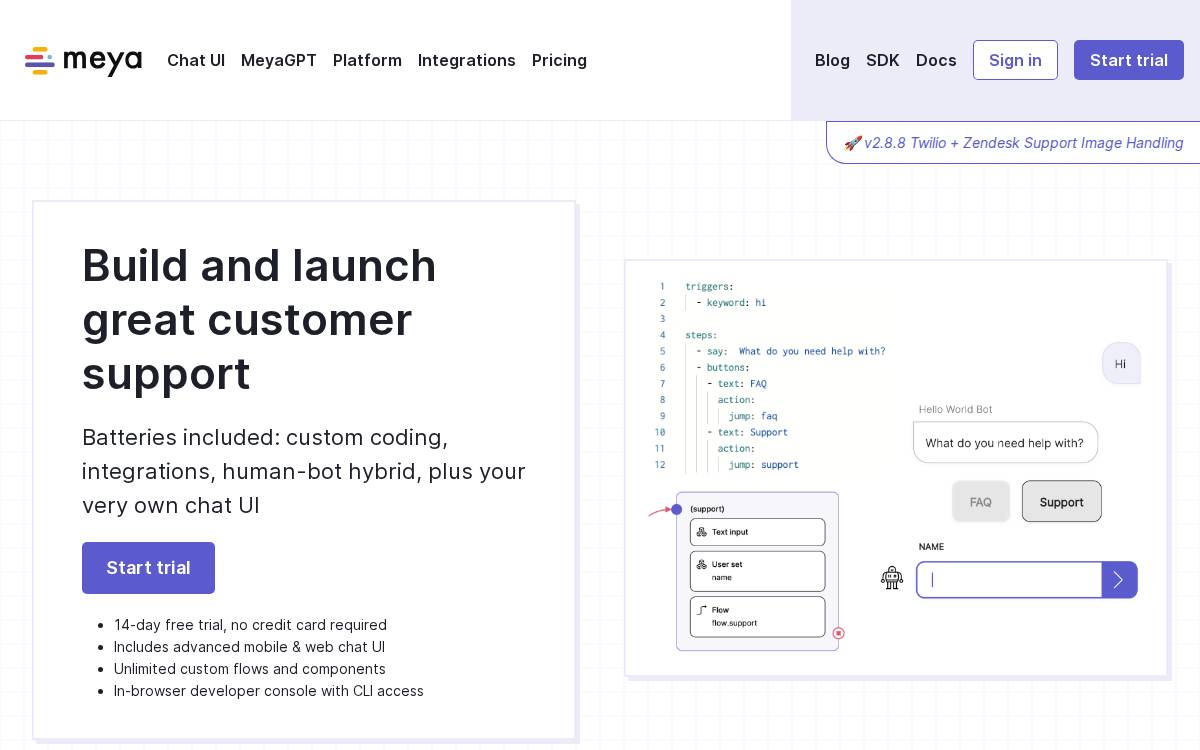The image size is (1200, 750).
Task: Click the rocket icon in announcement banner
Action: pyautogui.click(x=852, y=143)
